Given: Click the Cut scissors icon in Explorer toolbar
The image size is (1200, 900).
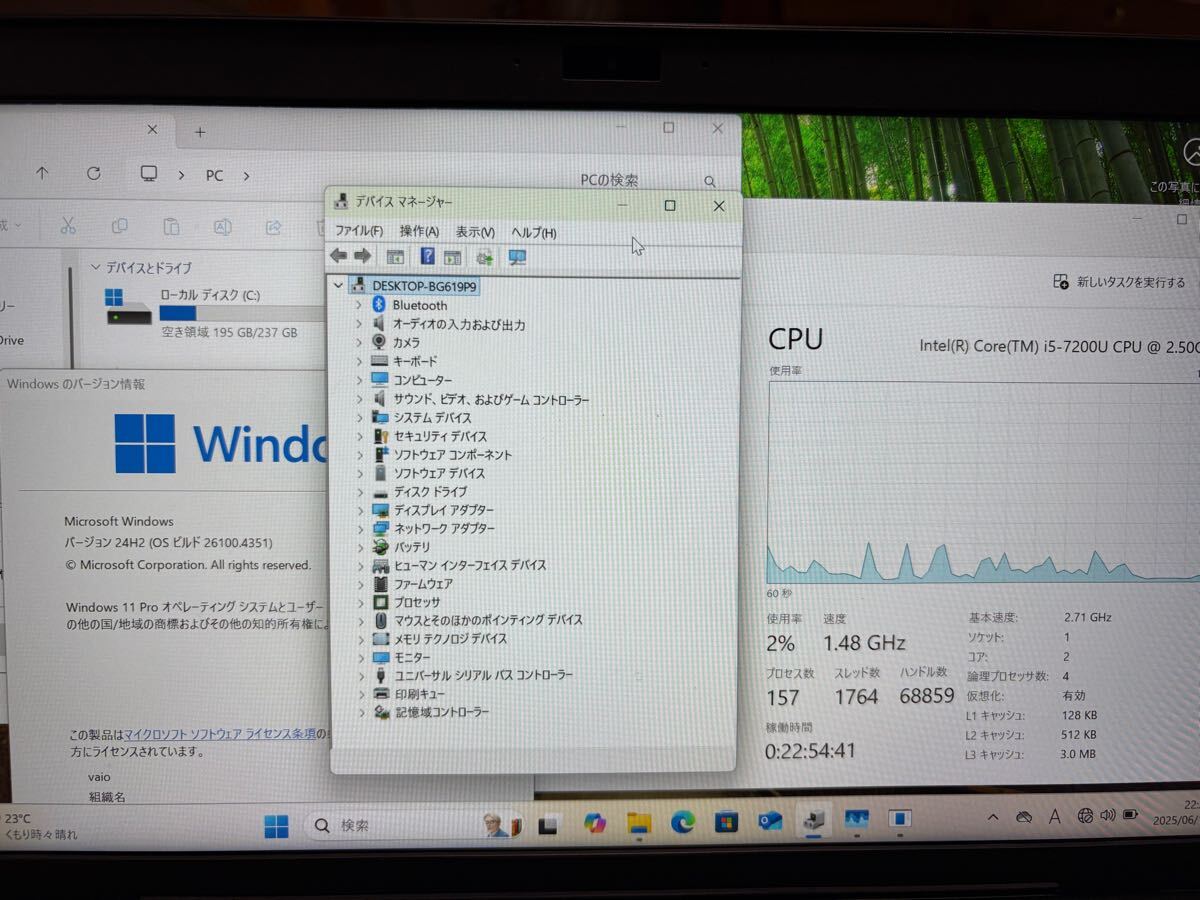Looking at the screenshot, I should pyautogui.click(x=68, y=226).
